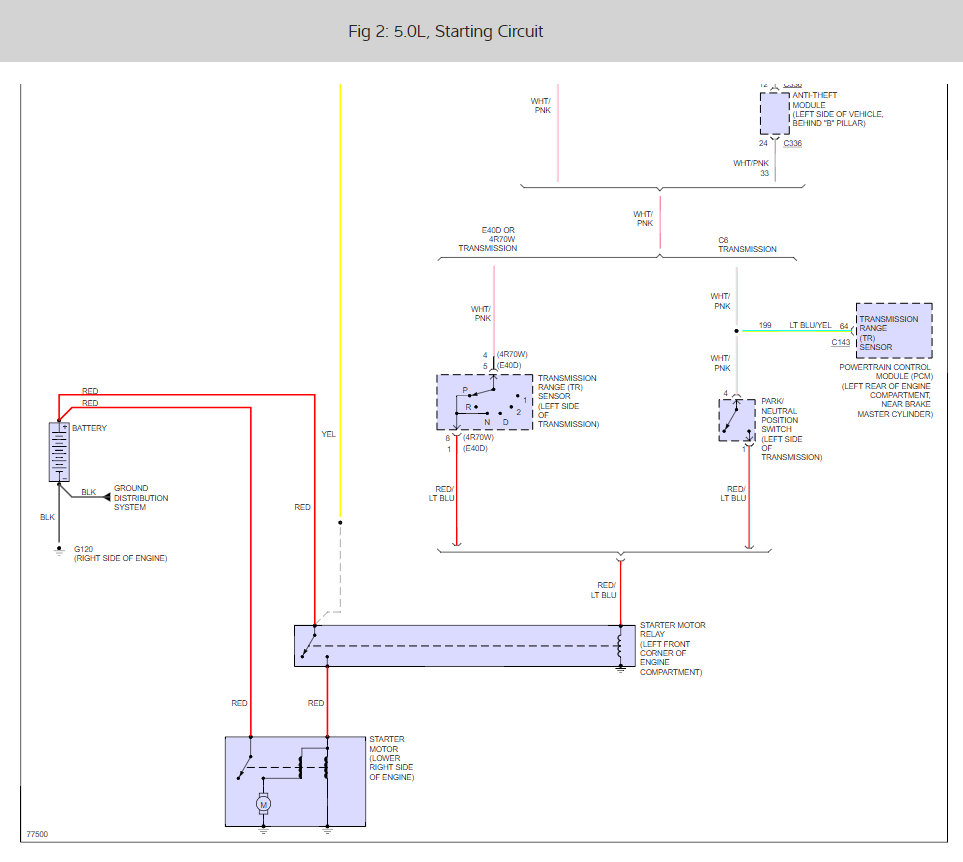This screenshot has height=862, width=963.
Task: Click the LT BLU/YEL wire label
Action: 808,325
